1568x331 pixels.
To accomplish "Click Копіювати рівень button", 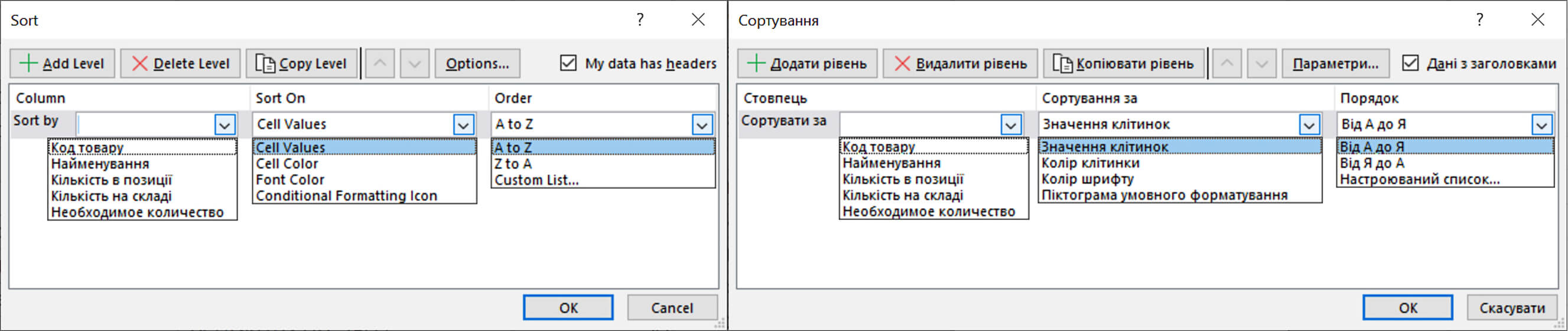I will [x=1124, y=63].
